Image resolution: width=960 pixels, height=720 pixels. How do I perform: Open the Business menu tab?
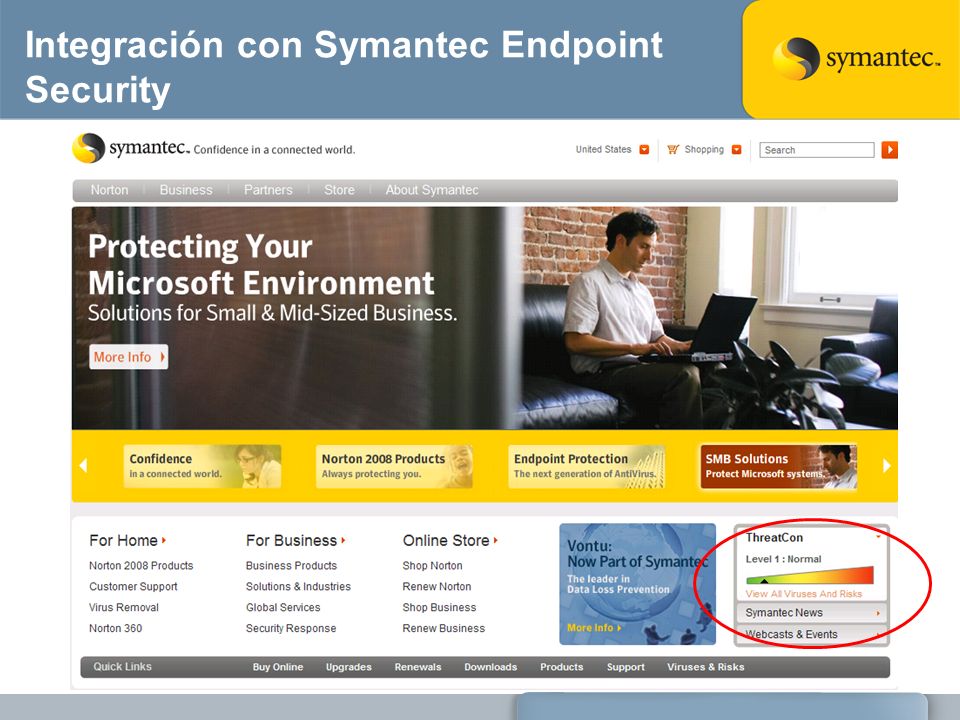186,190
